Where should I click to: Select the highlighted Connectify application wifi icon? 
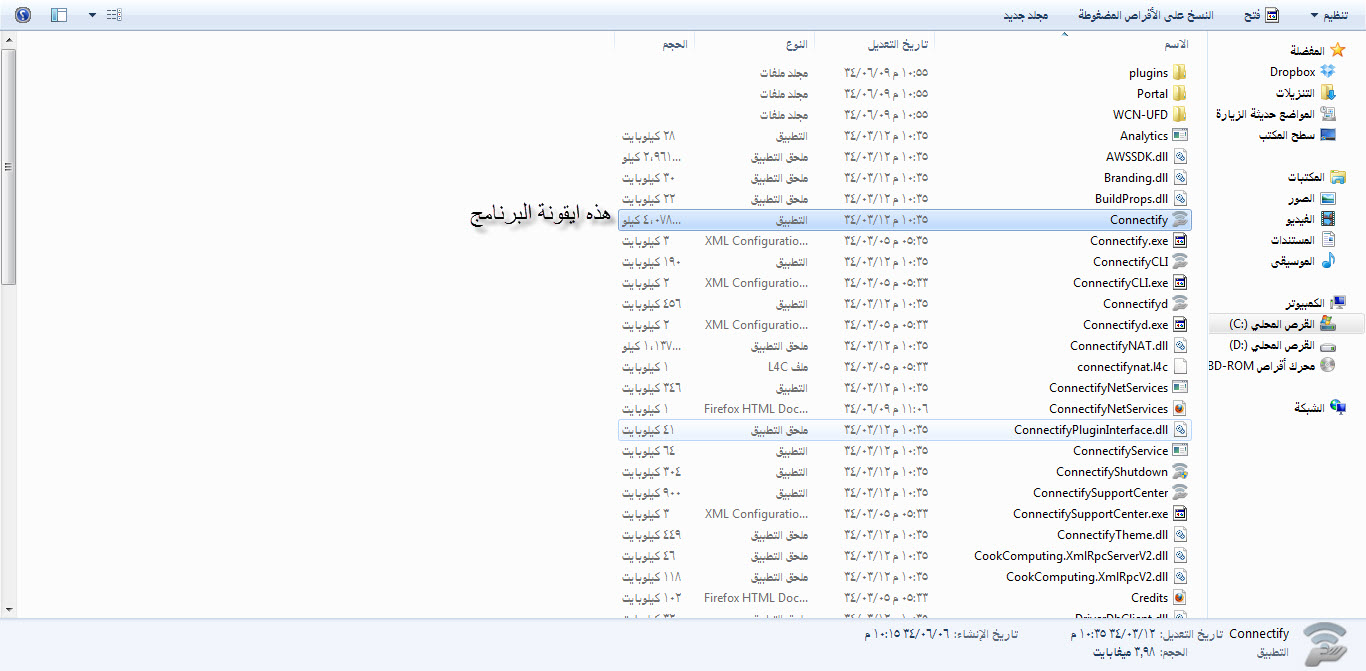(1180, 219)
